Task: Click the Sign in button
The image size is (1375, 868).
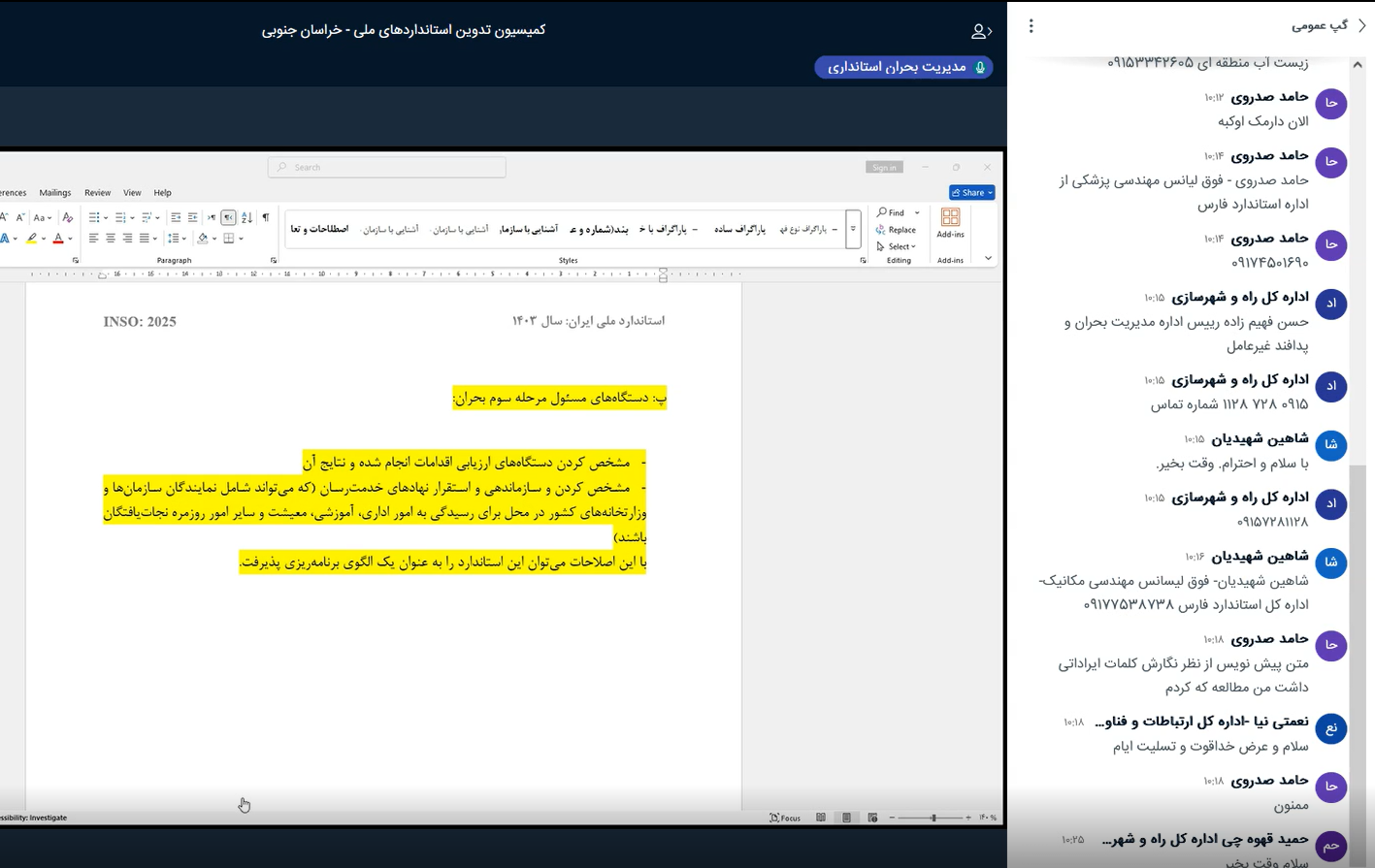Action: click(x=884, y=167)
